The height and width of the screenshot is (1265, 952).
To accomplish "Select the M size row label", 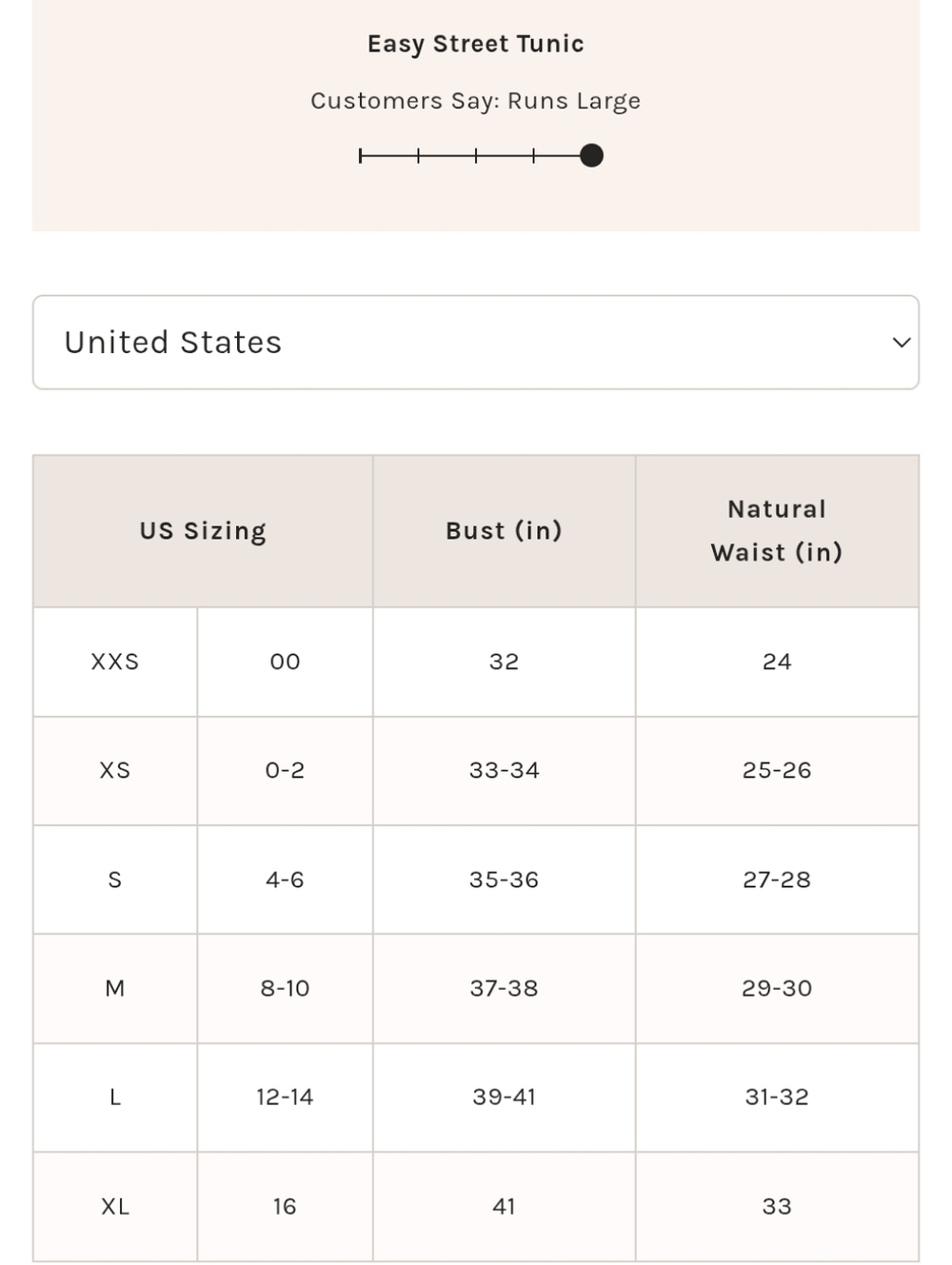I will click(x=115, y=989).
